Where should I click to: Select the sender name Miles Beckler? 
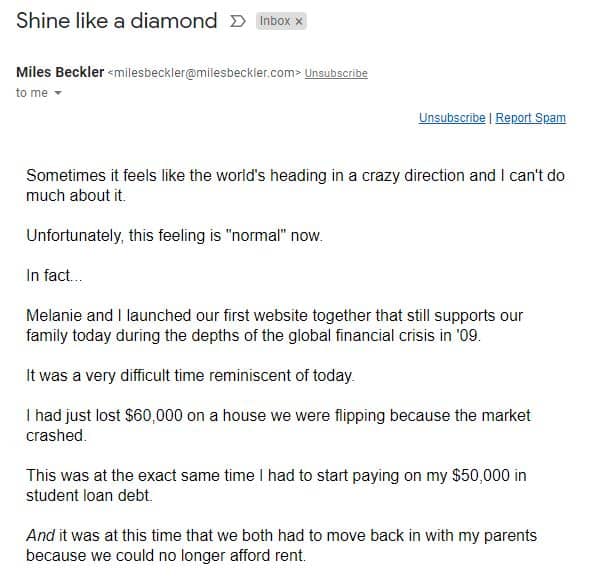tap(60, 72)
